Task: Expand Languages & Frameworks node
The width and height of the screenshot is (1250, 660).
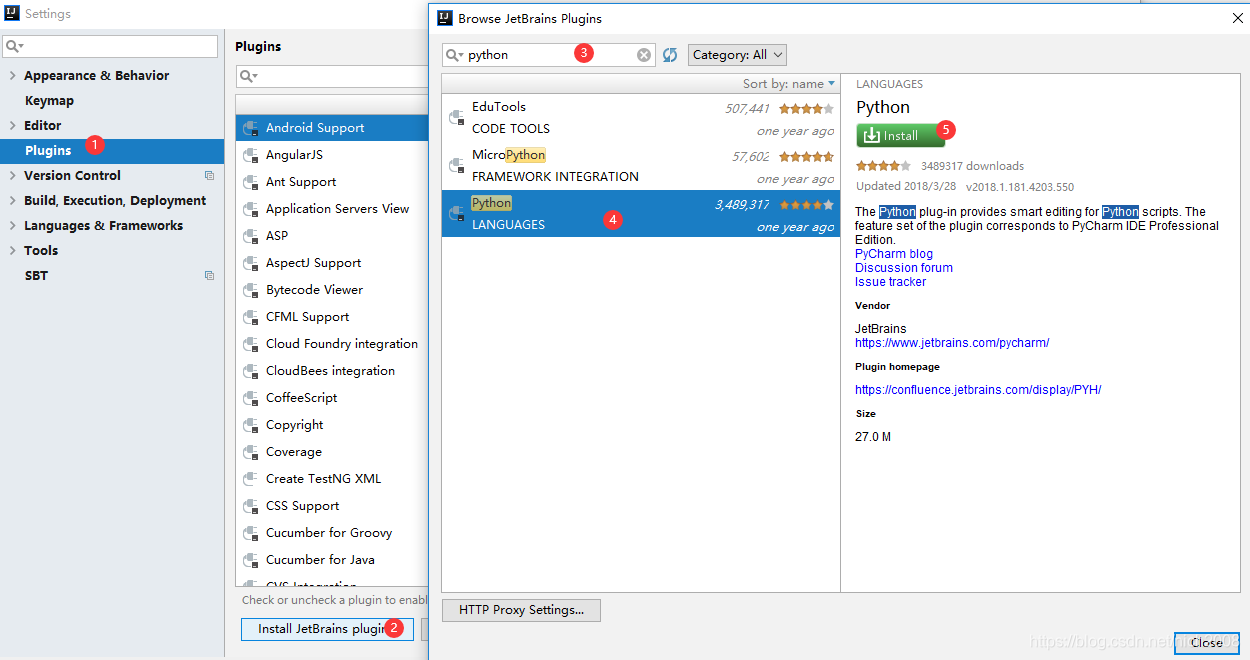Action: pos(12,225)
